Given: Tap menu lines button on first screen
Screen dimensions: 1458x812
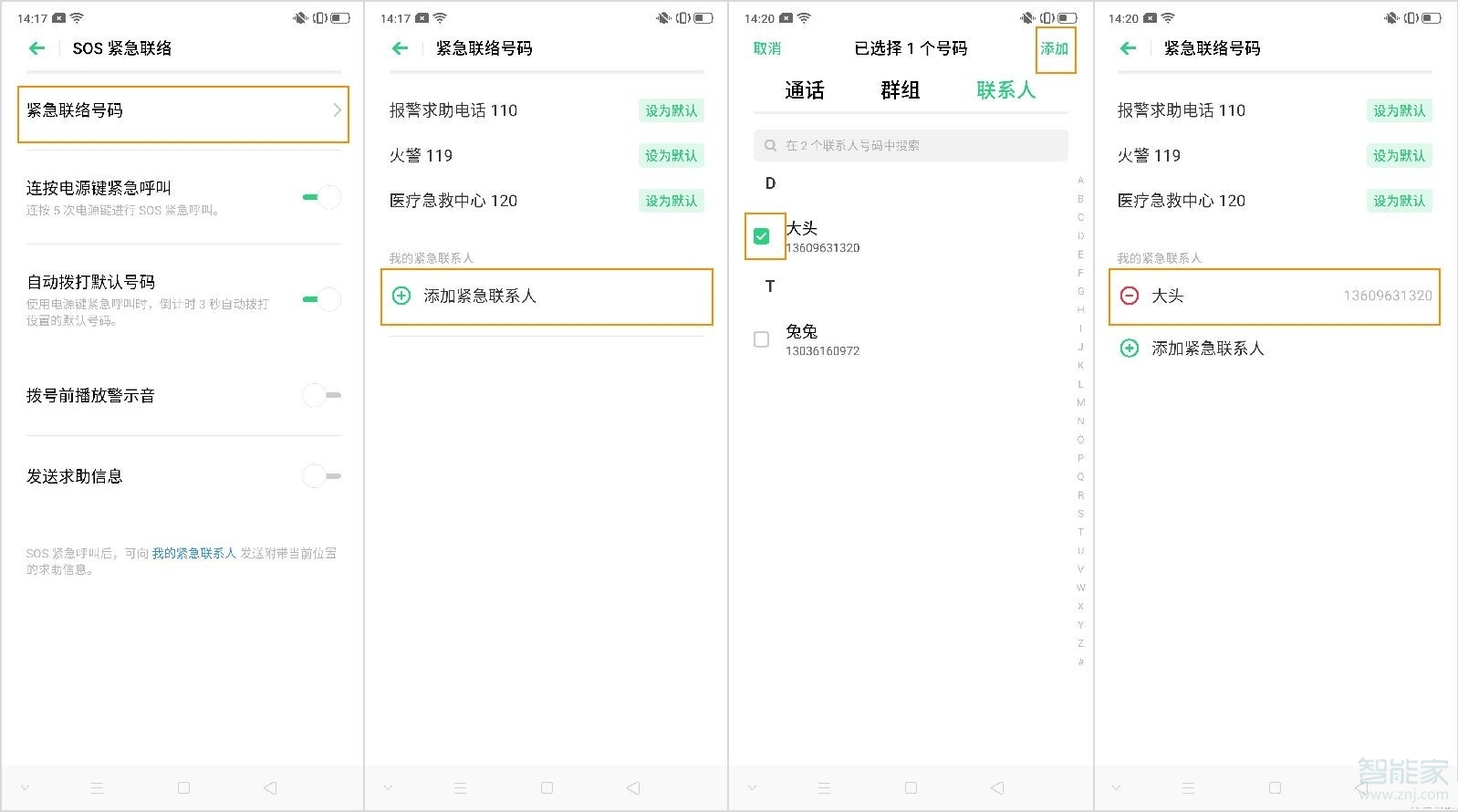Looking at the screenshot, I should point(97,787).
